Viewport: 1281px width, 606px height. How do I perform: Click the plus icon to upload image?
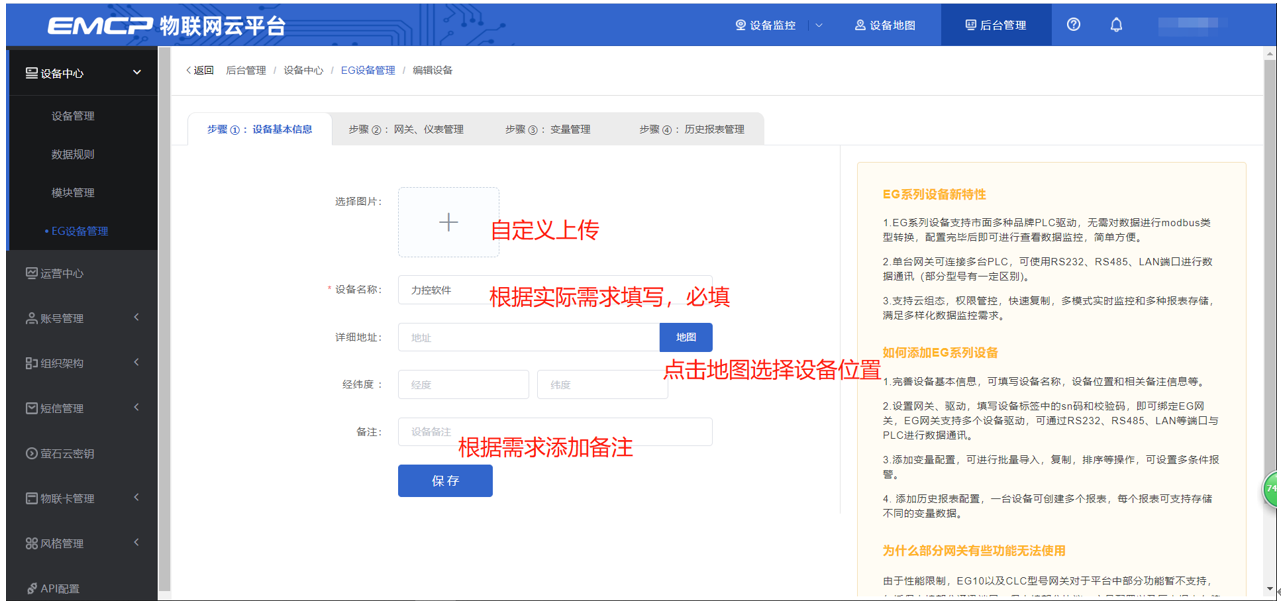[x=448, y=222]
